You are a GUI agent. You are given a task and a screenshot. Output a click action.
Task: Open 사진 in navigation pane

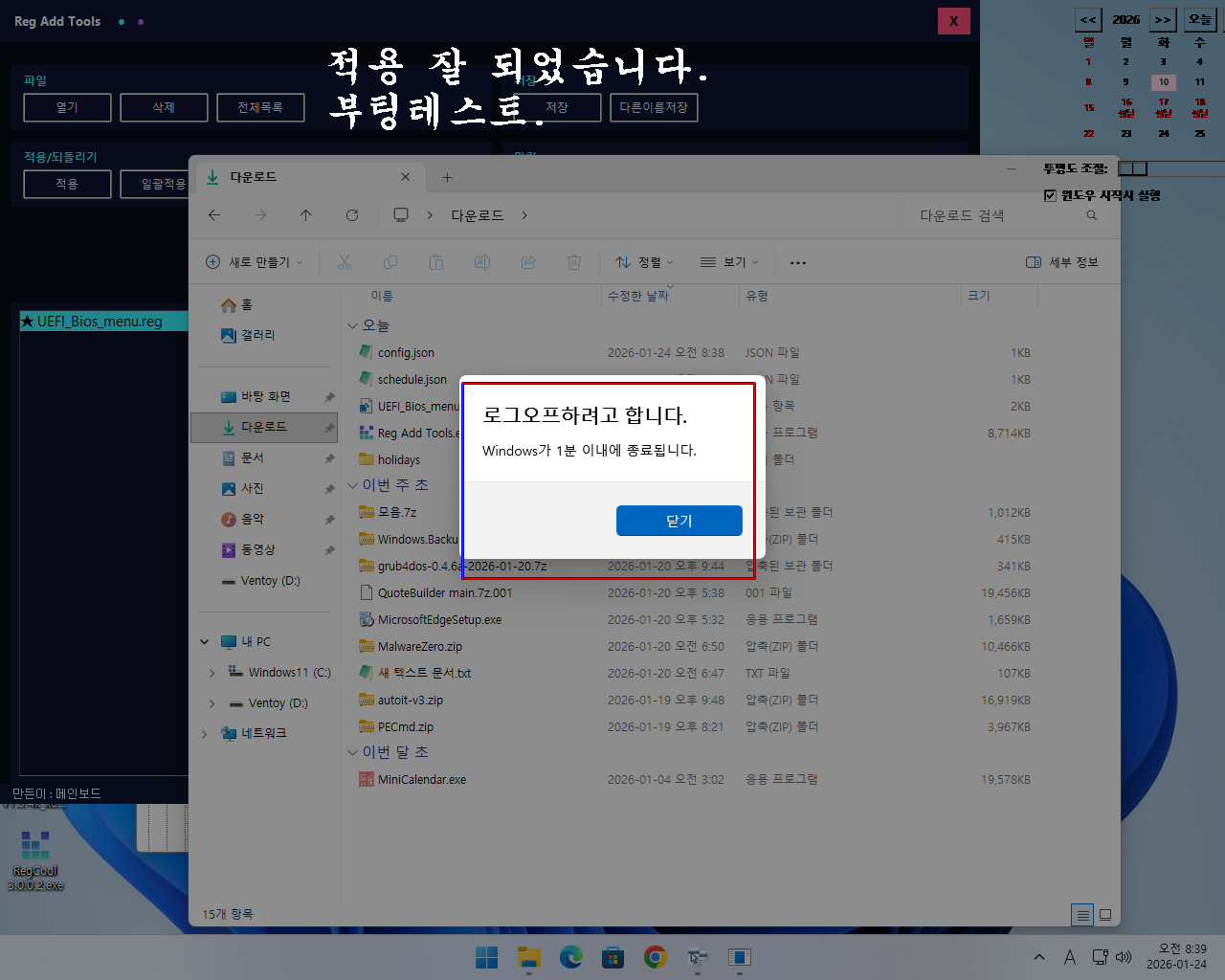252,488
